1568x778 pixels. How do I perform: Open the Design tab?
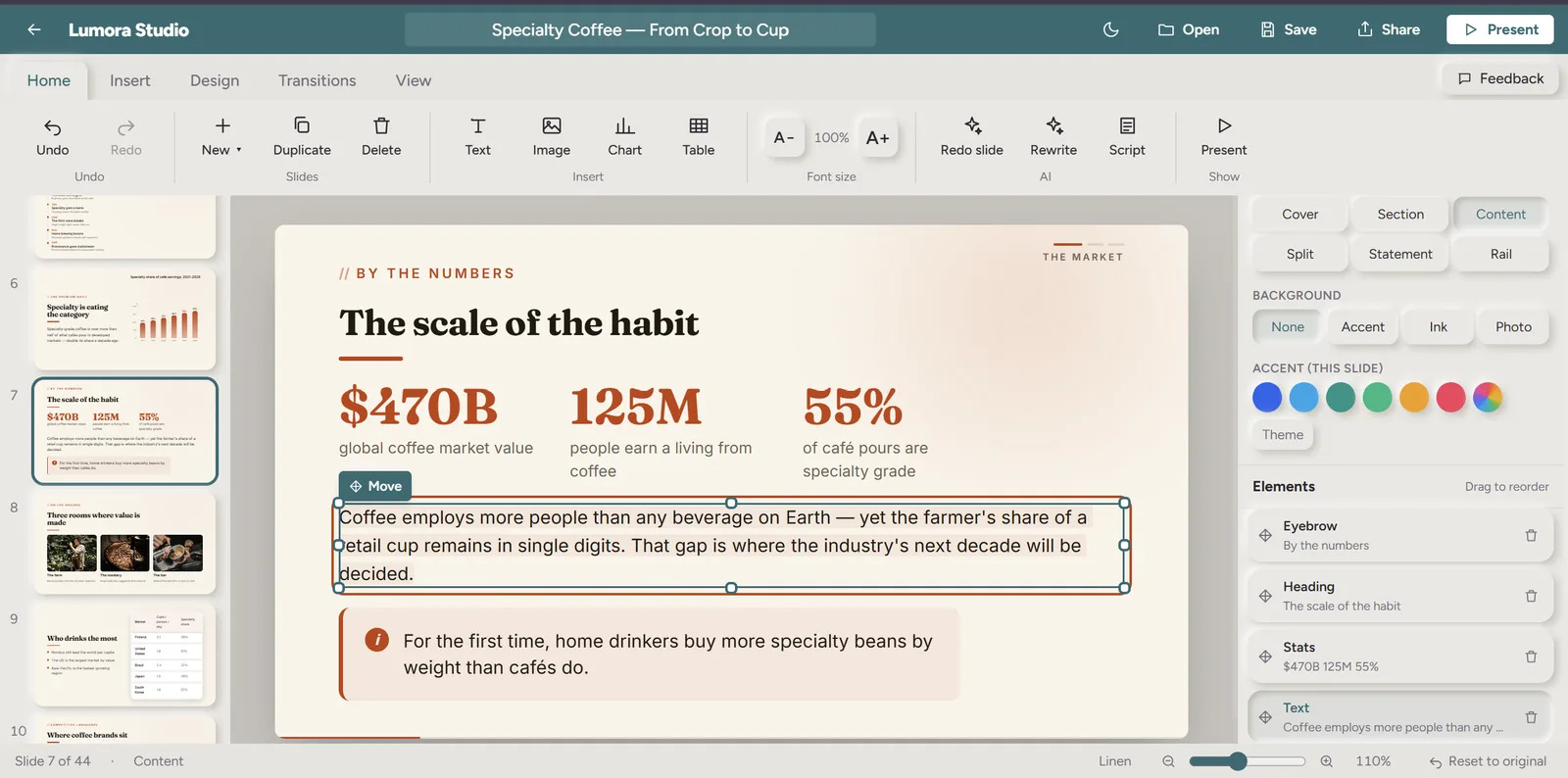point(215,80)
